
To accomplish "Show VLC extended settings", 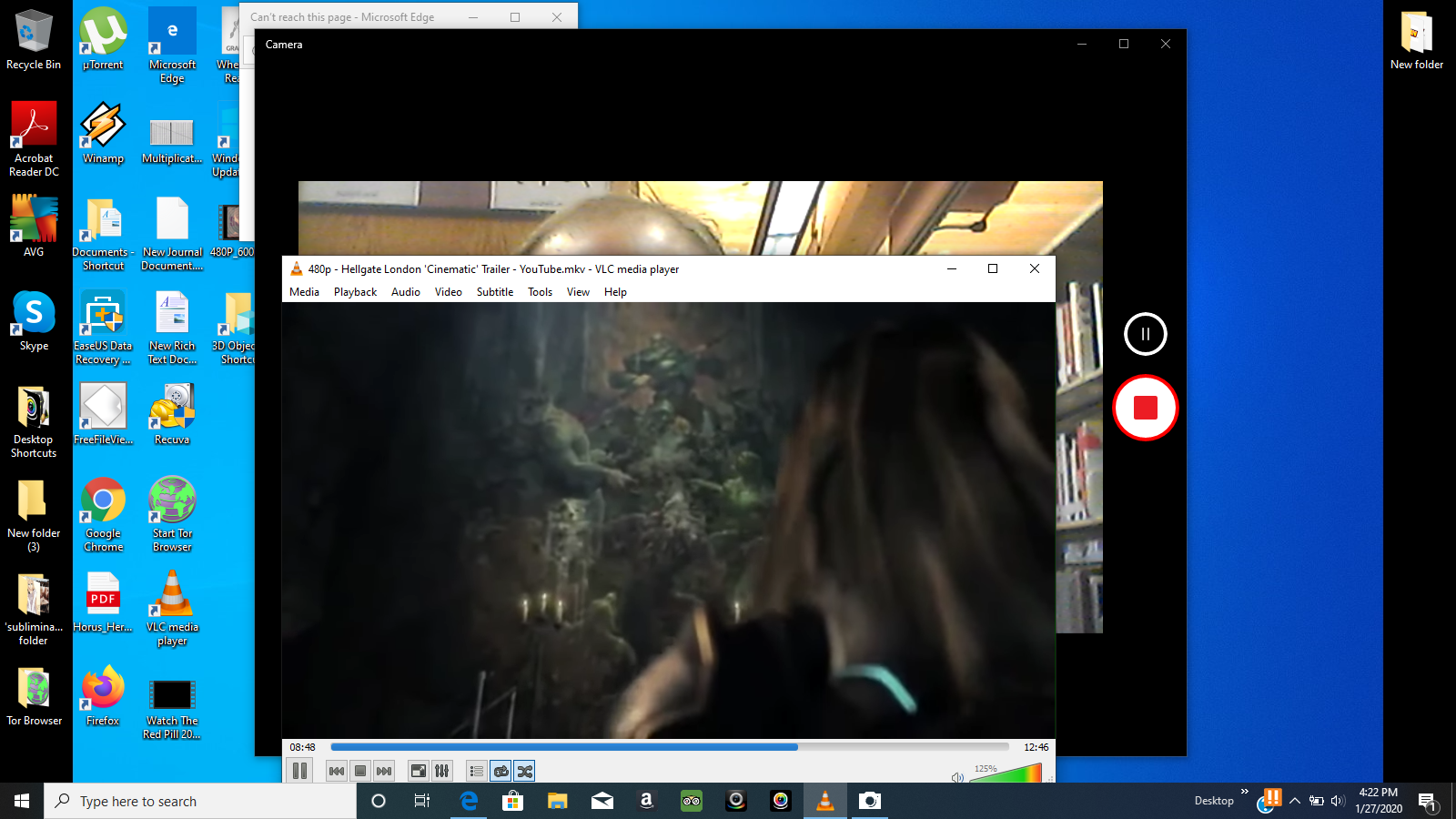I will point(442,771).
